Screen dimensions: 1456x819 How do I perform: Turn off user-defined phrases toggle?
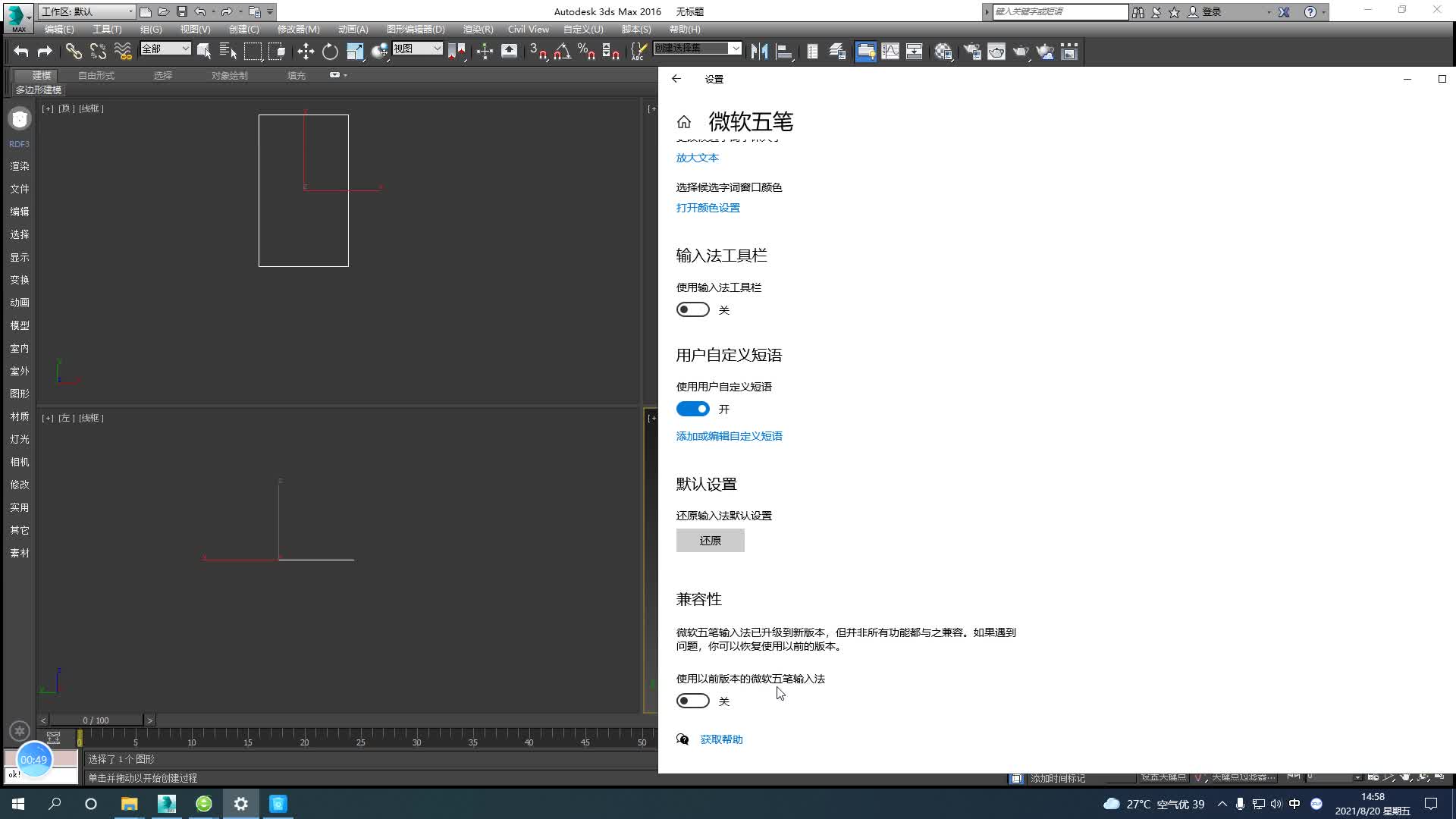[692, 409]
